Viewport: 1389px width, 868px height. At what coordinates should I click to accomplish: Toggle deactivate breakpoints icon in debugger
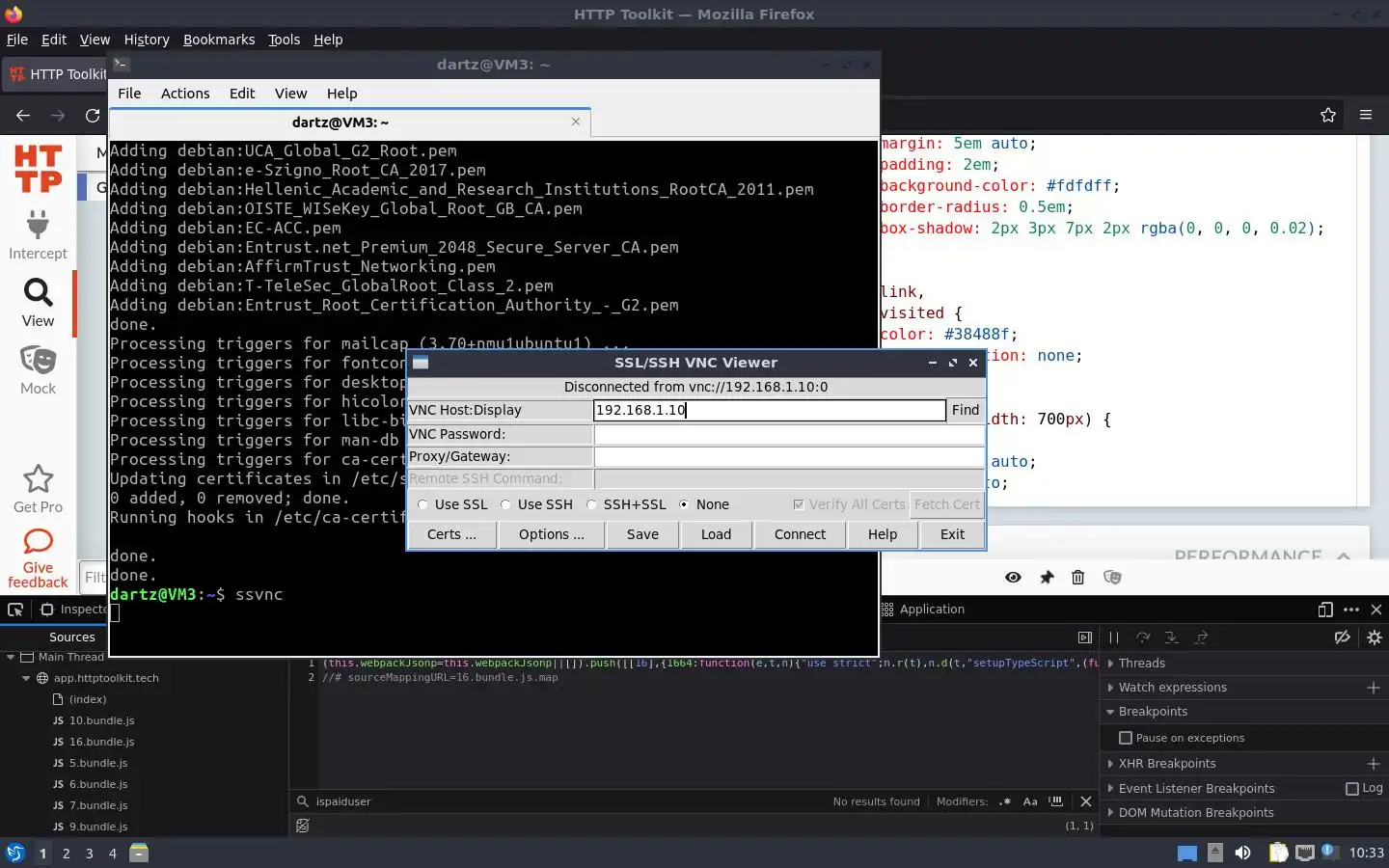pyautogui.click(x=1342, y=637)
